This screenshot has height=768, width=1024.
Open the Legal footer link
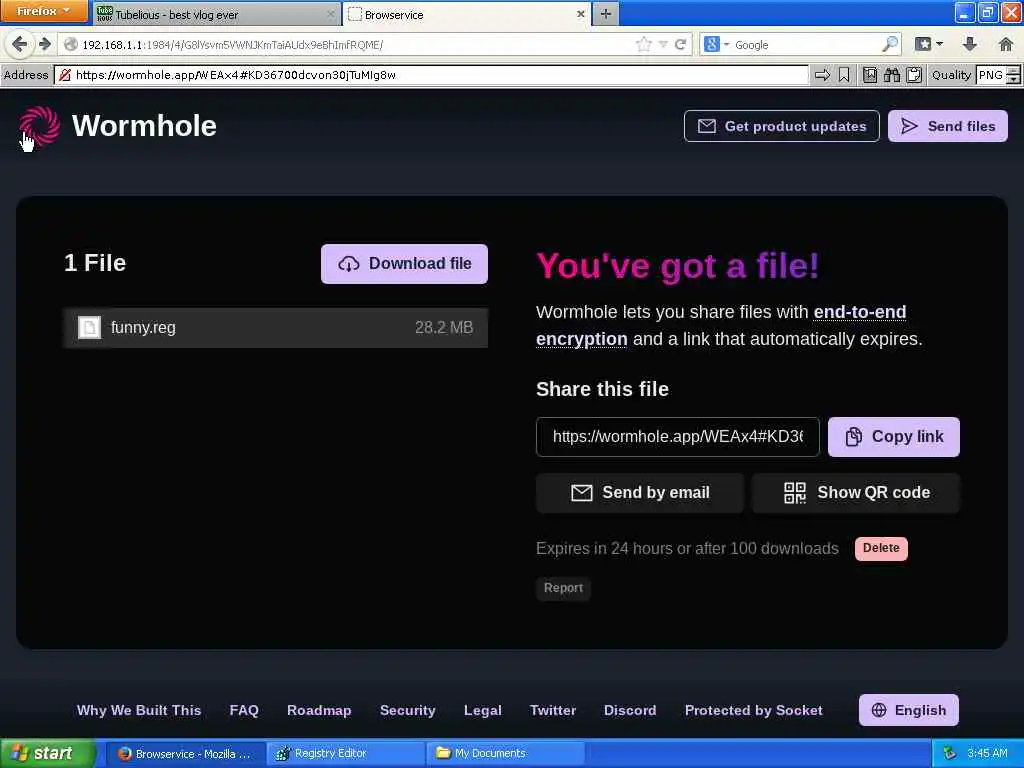point(483,711)
